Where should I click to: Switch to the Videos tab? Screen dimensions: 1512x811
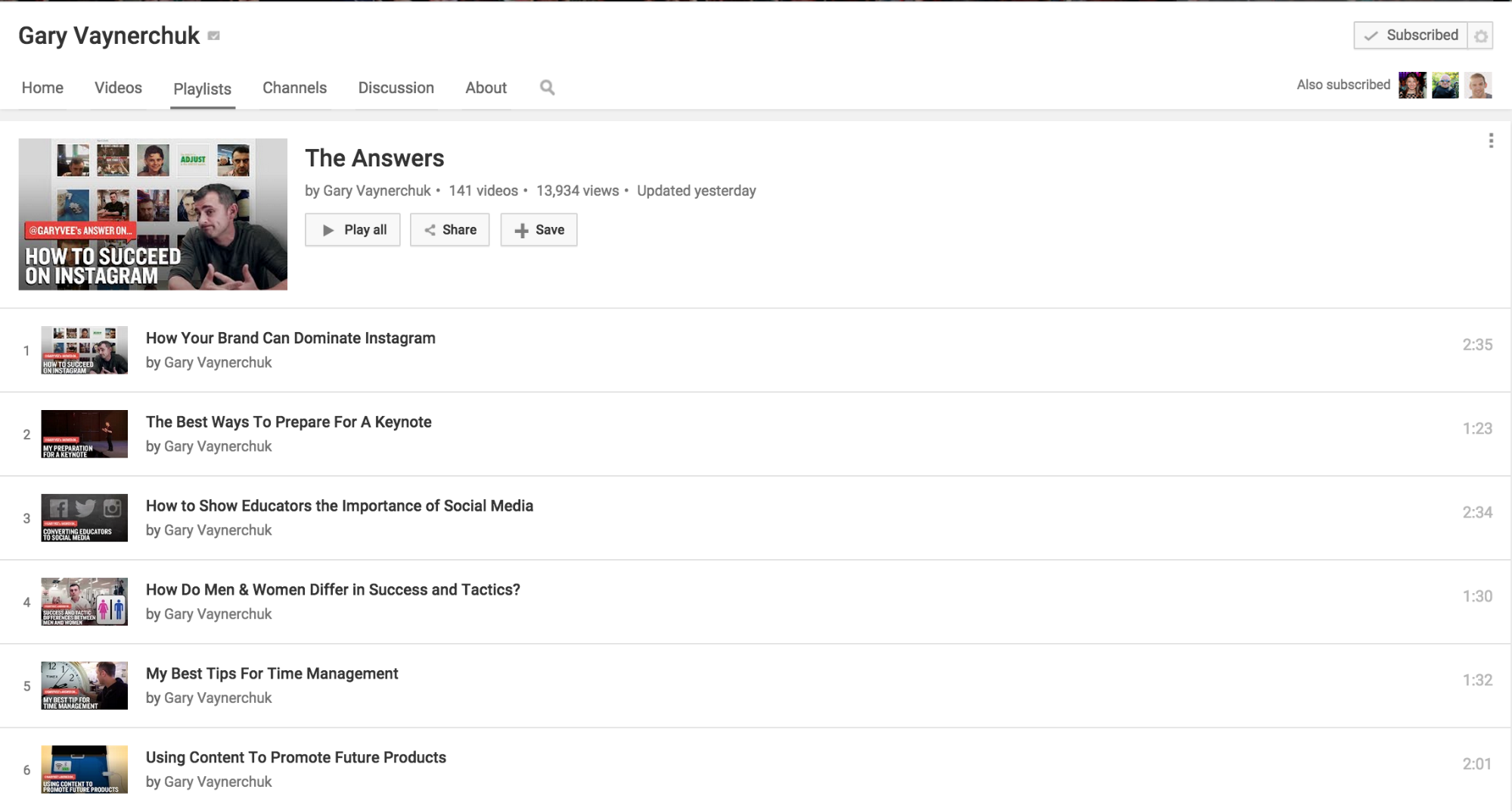tap(118, 88)
